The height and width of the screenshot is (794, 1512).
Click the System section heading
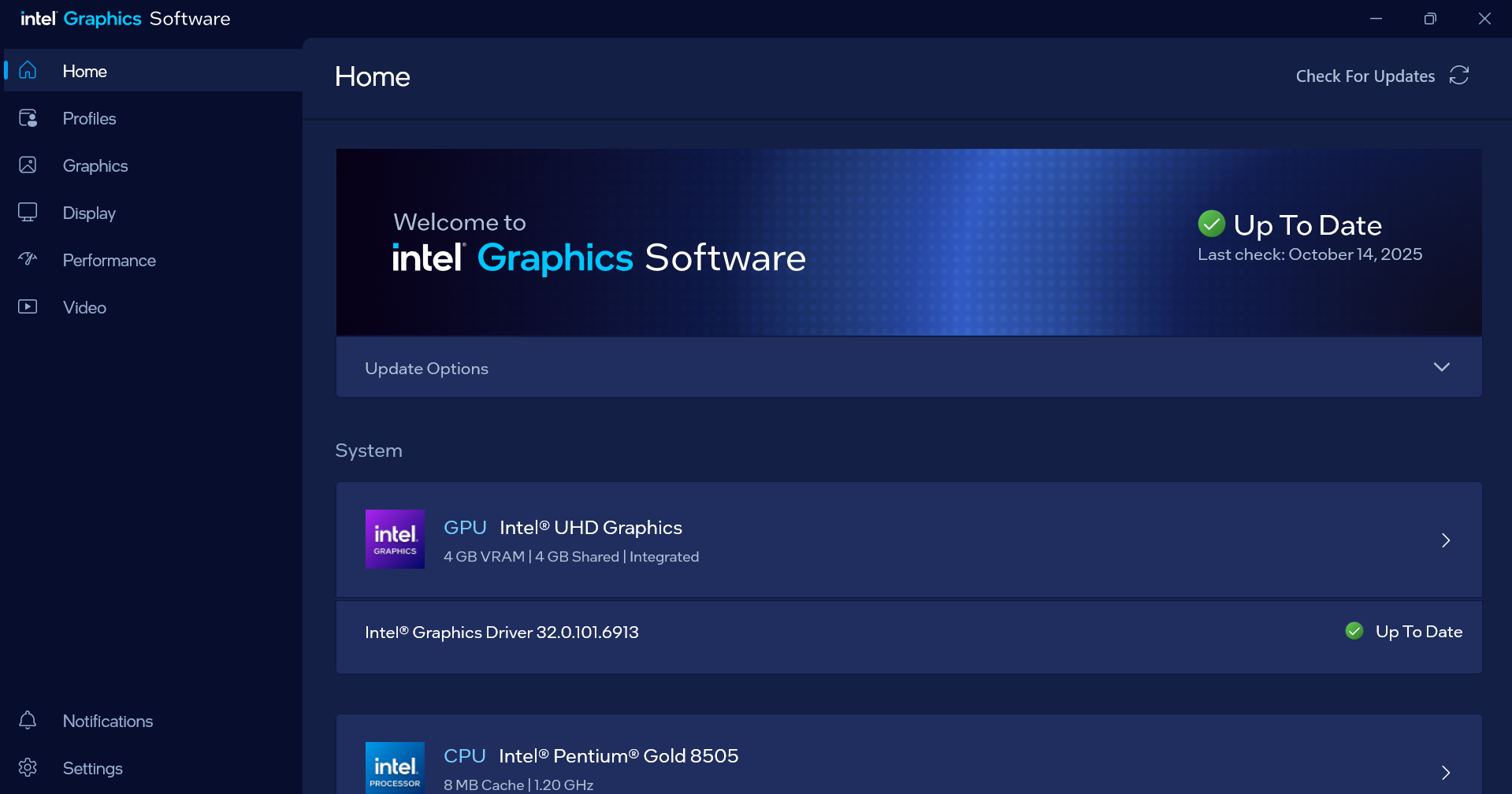[369, 451]
